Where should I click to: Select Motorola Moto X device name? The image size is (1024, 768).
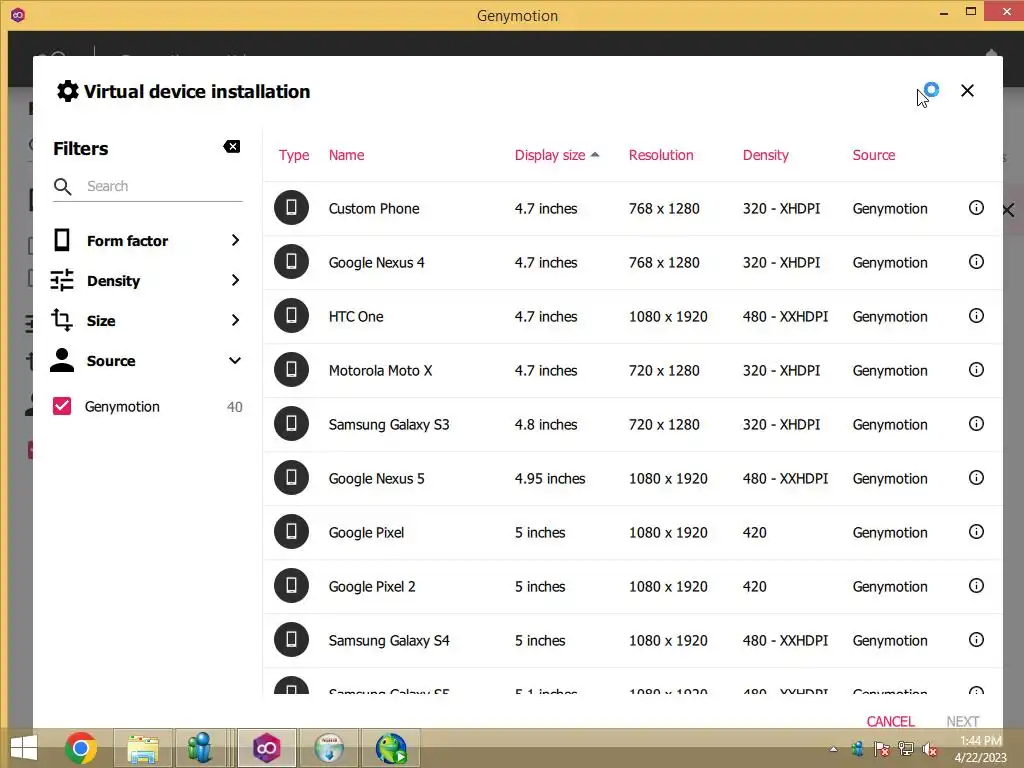pyautogui.click(x=380, y=370)
